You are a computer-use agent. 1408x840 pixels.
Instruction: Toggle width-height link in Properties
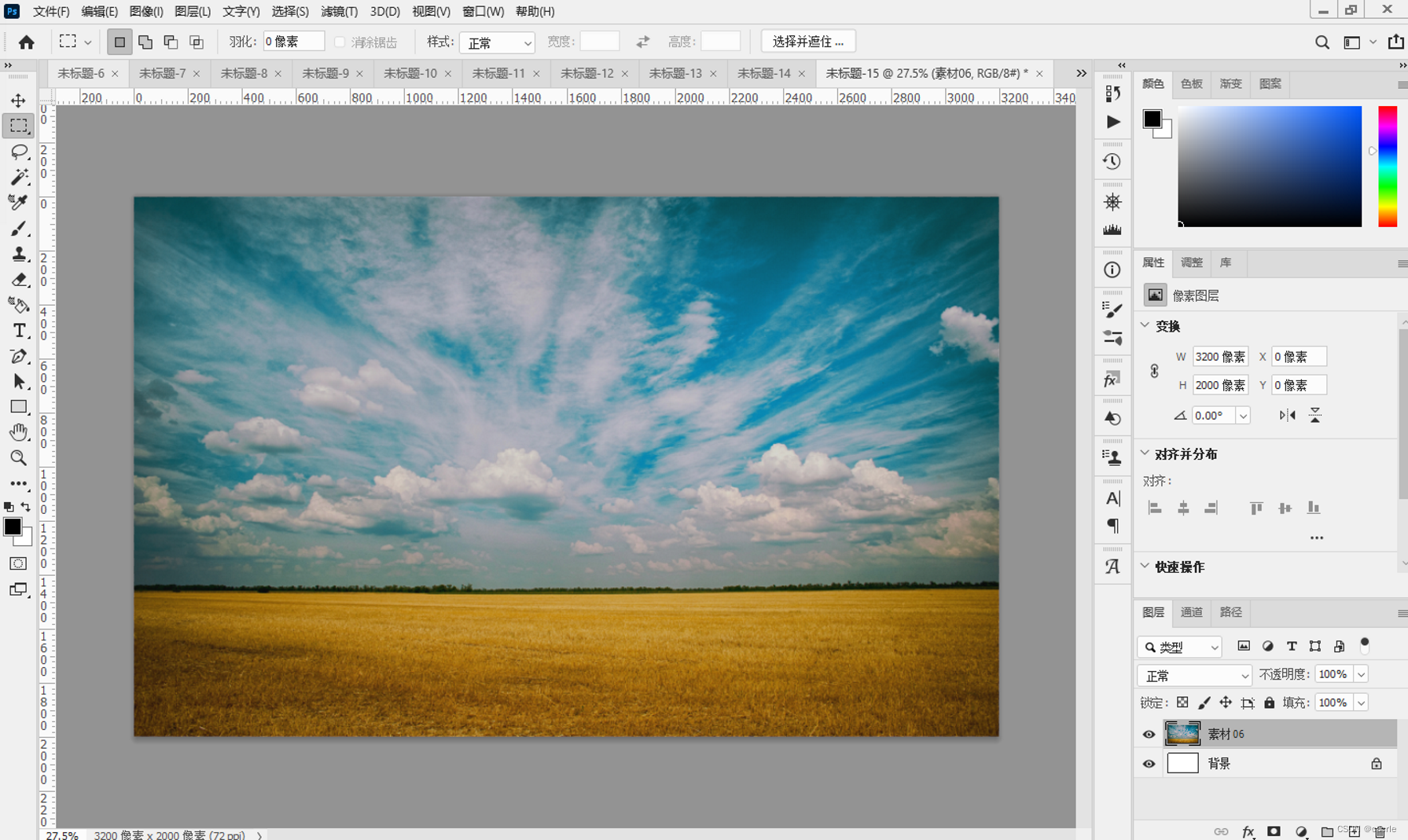click(1154, 371)
